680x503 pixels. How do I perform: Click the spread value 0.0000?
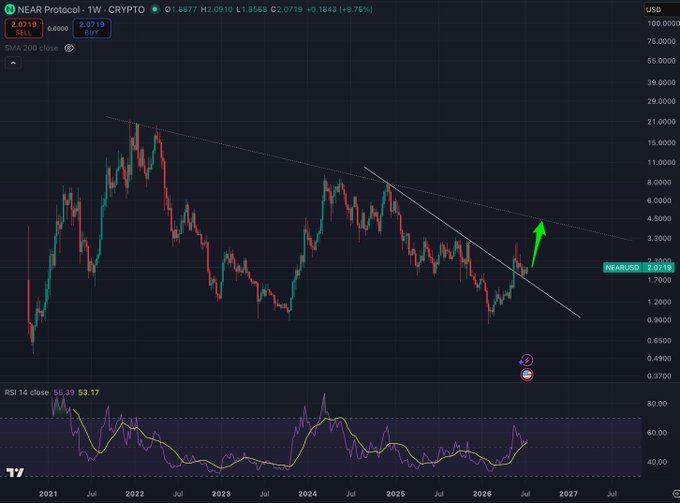tap(58, 29)
